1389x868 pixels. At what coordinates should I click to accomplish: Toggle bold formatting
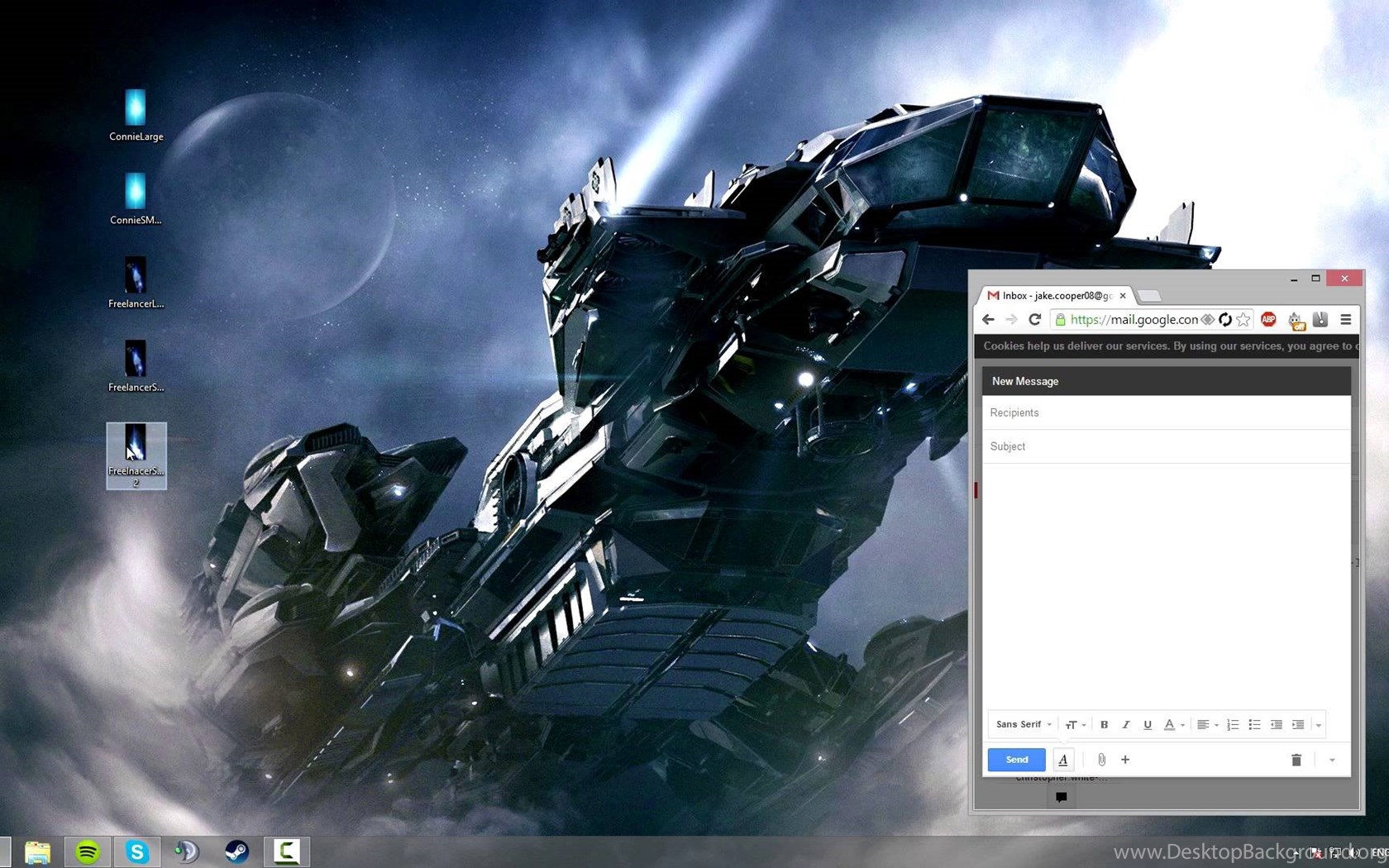(x=1104, y=725)
